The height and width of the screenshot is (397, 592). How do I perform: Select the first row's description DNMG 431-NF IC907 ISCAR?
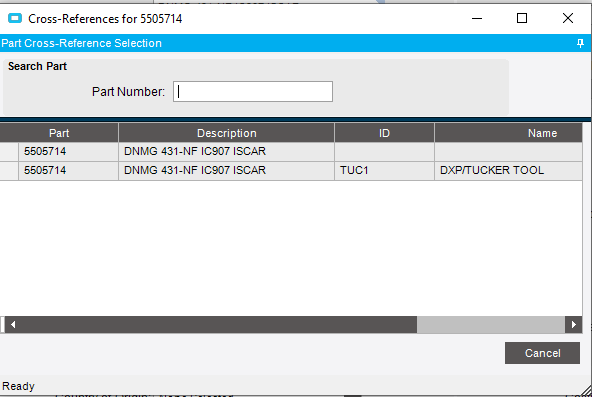coord(227,152)
